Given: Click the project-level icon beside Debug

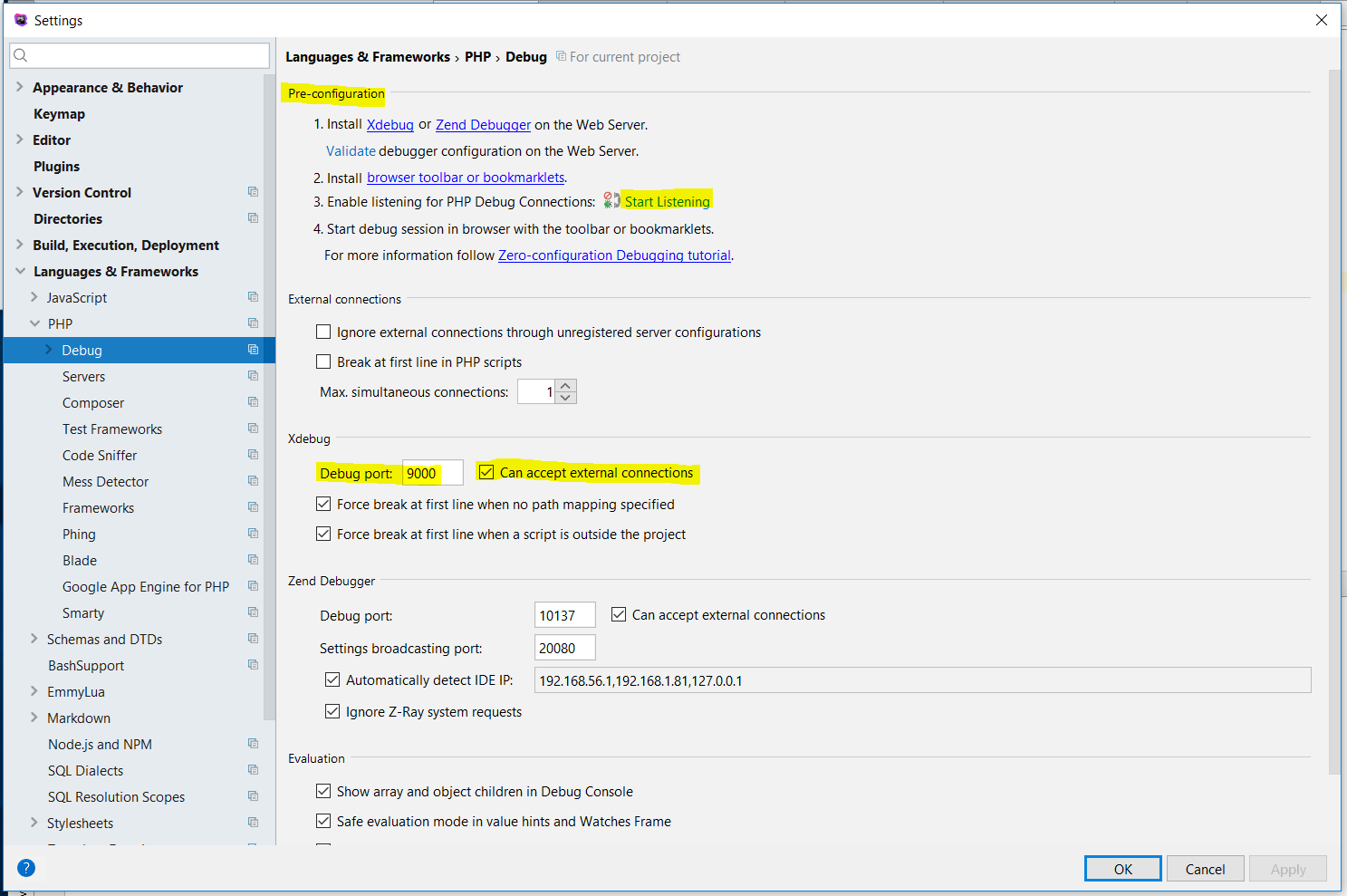Looking at the screenshot, I should [253, 350].
